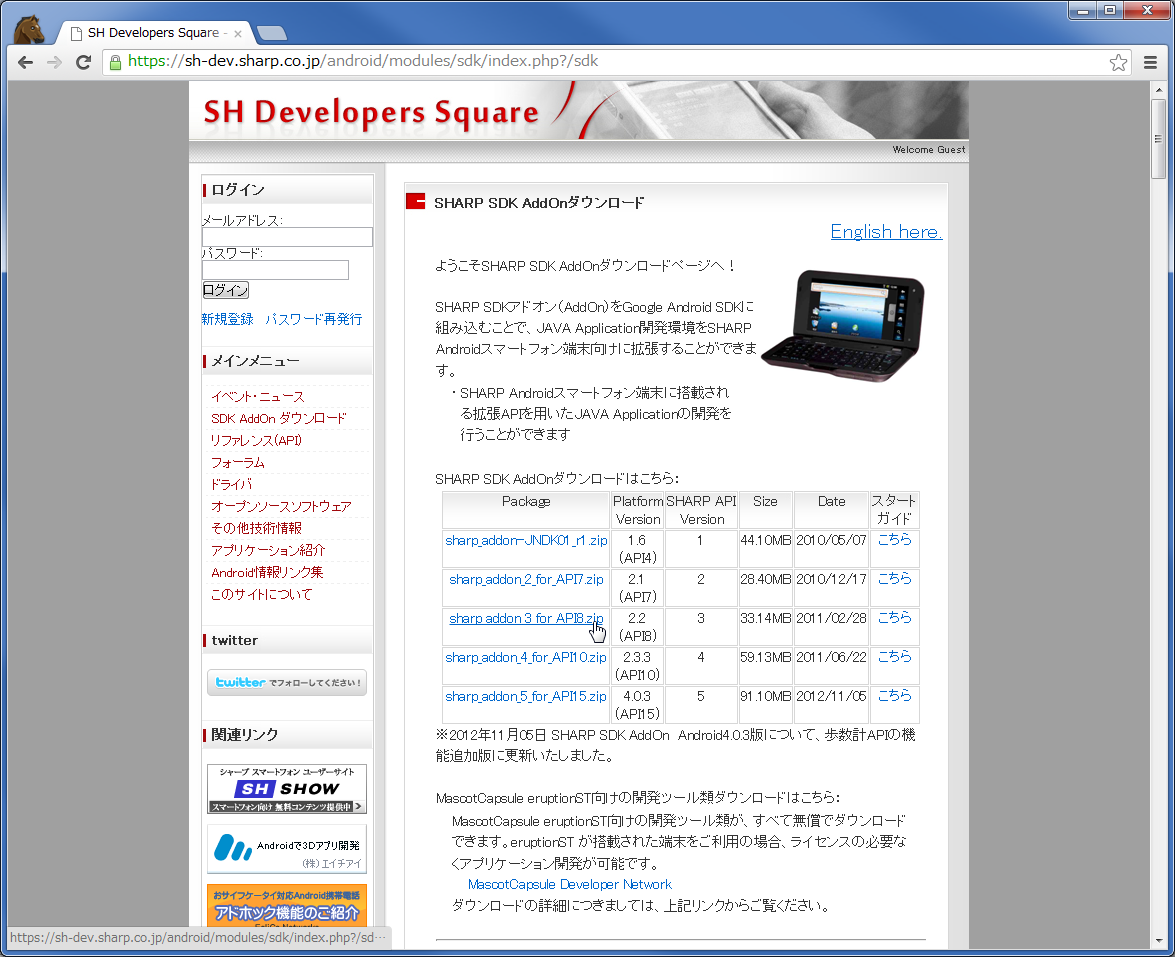1175x957 pixels.
Task: Open その他技術情報 menu item
Action: [256, 528]
